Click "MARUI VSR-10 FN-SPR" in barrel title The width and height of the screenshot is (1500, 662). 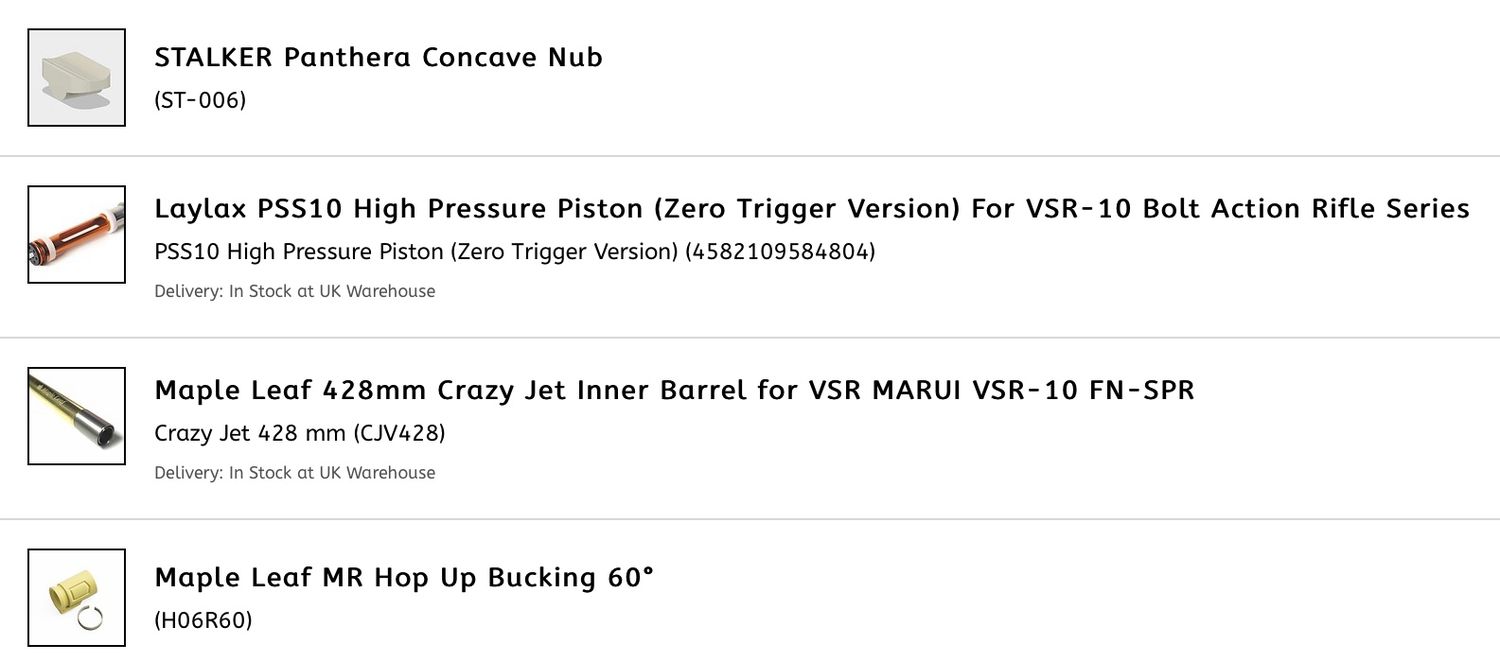tap(1033, 389)
